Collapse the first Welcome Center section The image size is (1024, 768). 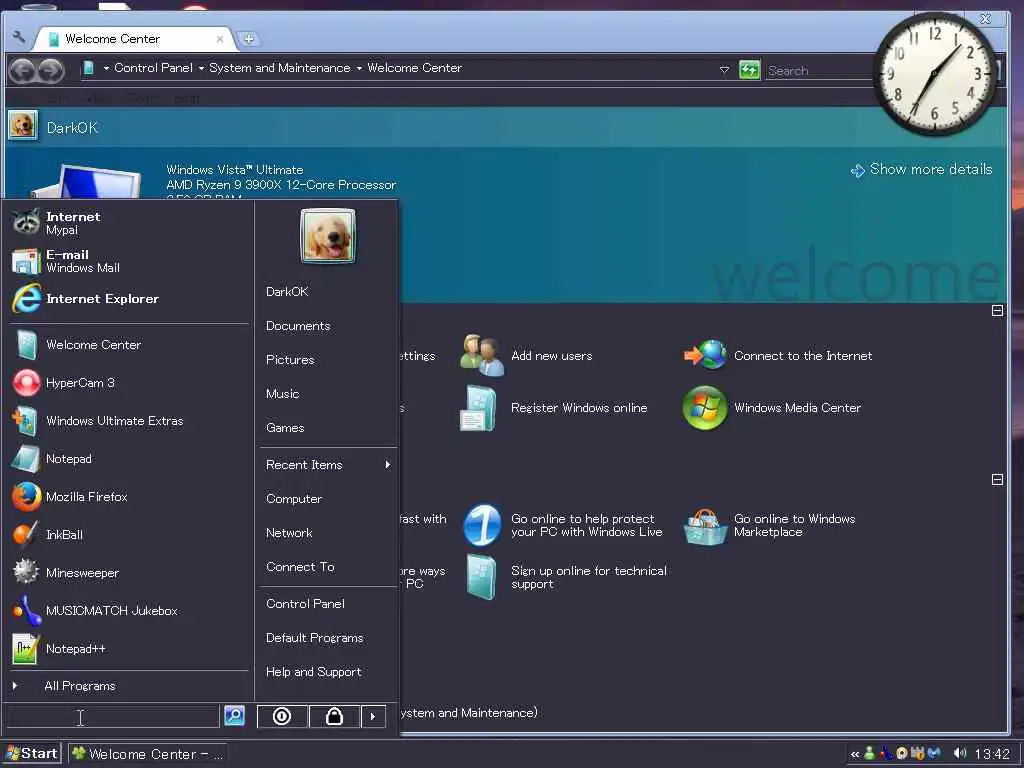(x=997, y=311)
